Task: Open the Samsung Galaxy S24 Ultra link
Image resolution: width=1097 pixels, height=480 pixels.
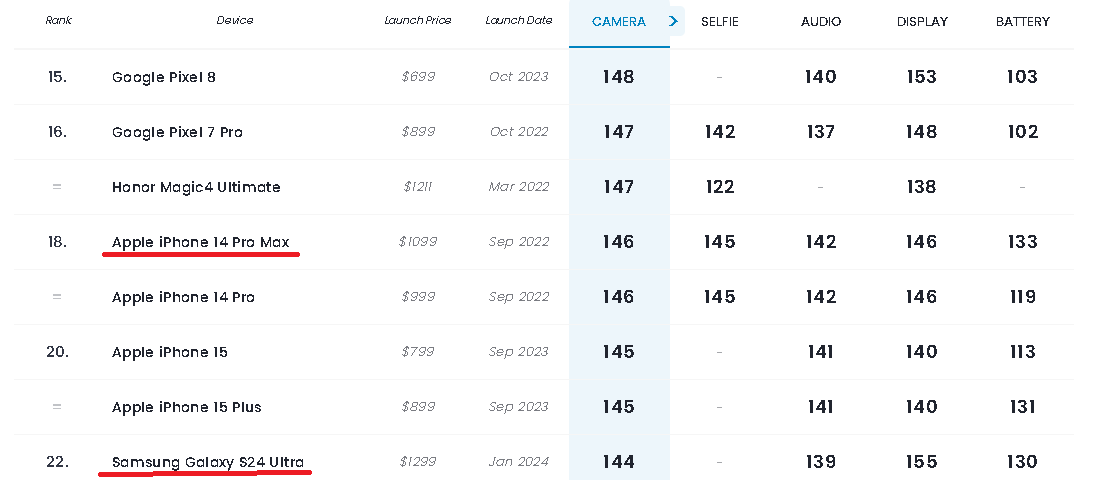Action: [x=208, y=462]
